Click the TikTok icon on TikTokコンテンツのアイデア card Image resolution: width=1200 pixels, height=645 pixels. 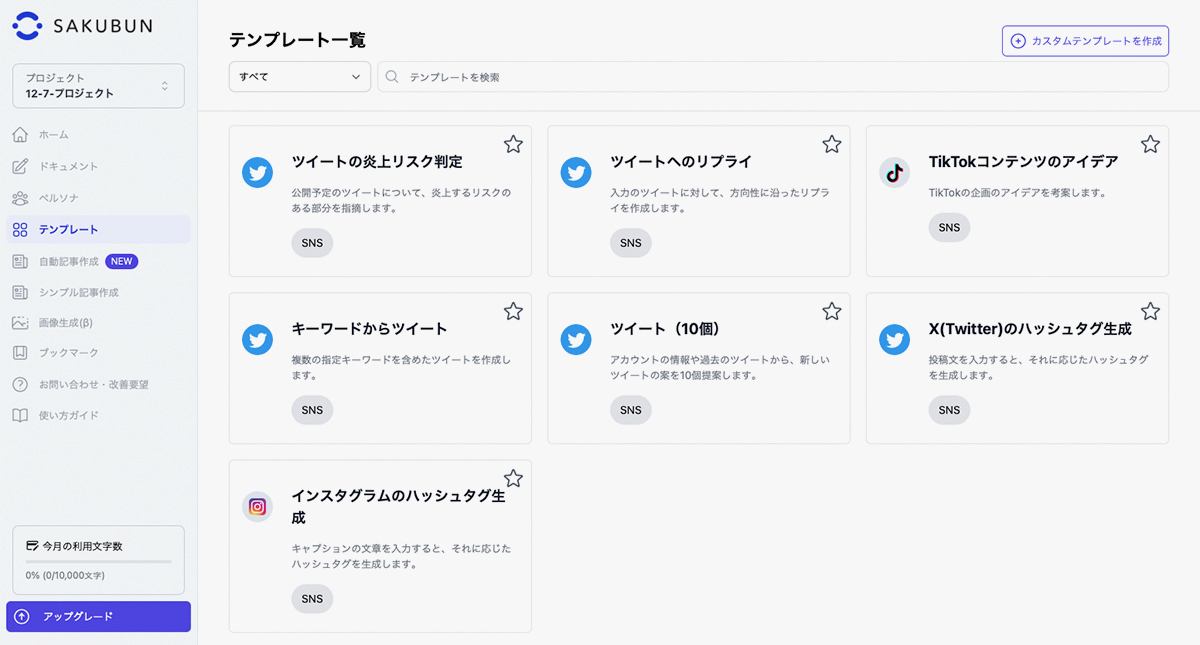894,172
